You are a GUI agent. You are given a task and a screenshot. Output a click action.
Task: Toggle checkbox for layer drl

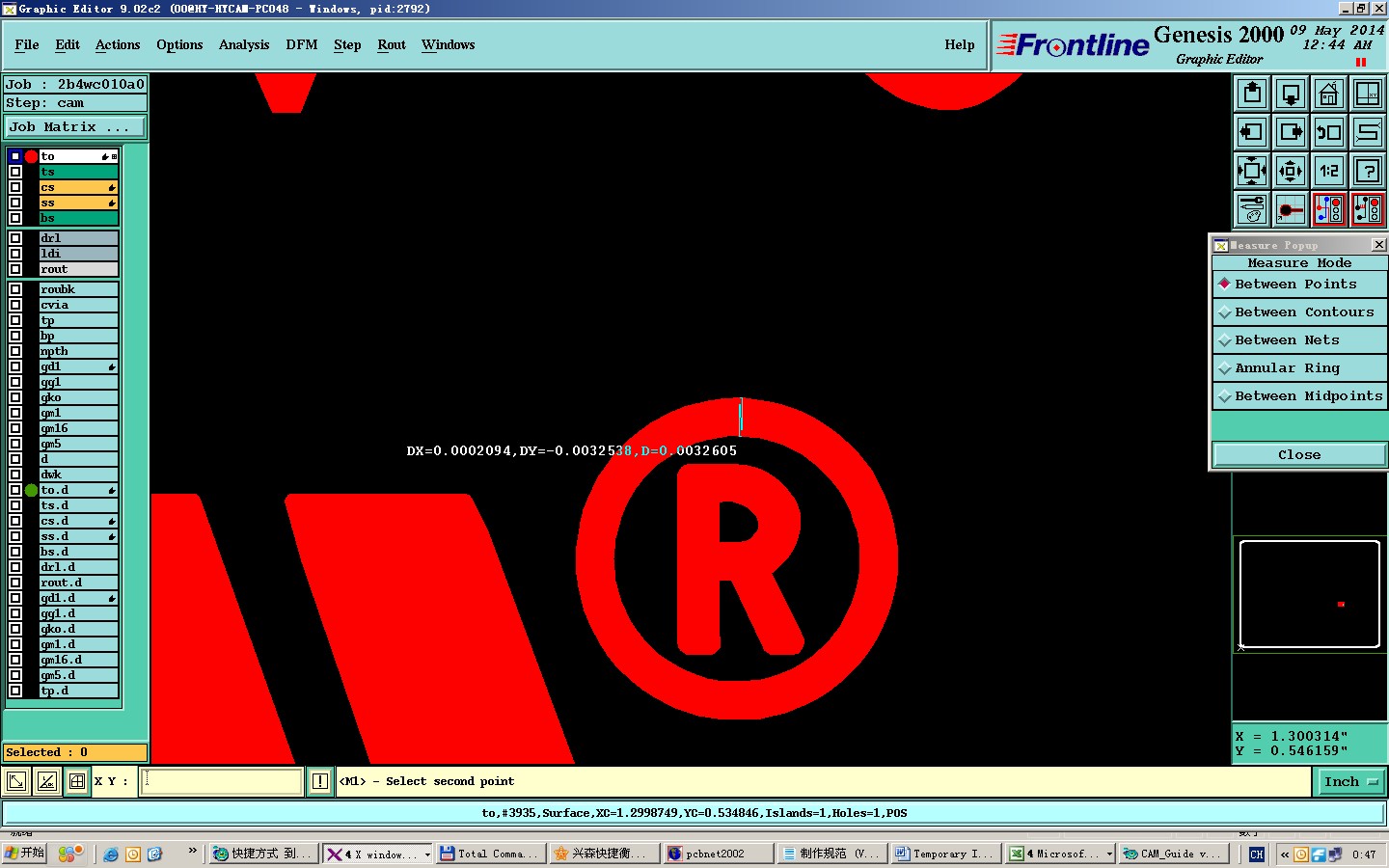click(x=15, y=238)
